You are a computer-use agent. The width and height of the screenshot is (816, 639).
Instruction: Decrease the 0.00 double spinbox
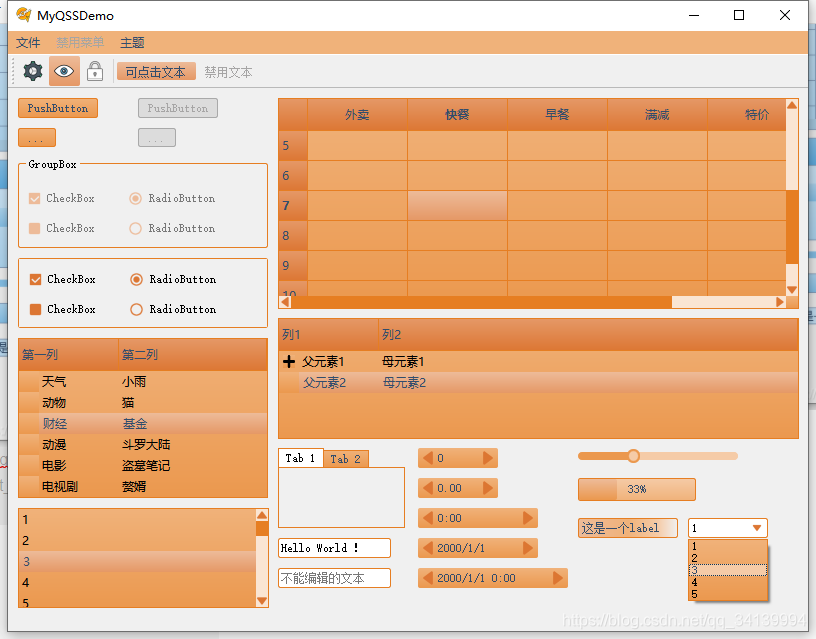428,488
